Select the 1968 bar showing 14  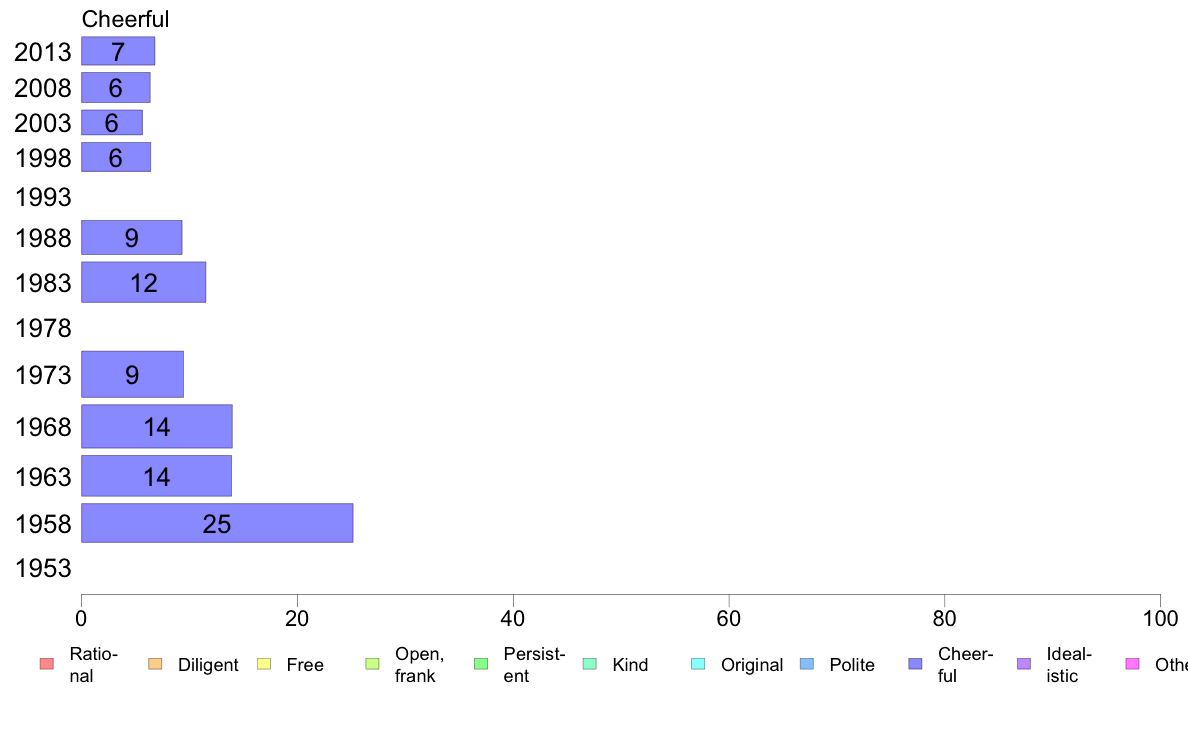157,426
